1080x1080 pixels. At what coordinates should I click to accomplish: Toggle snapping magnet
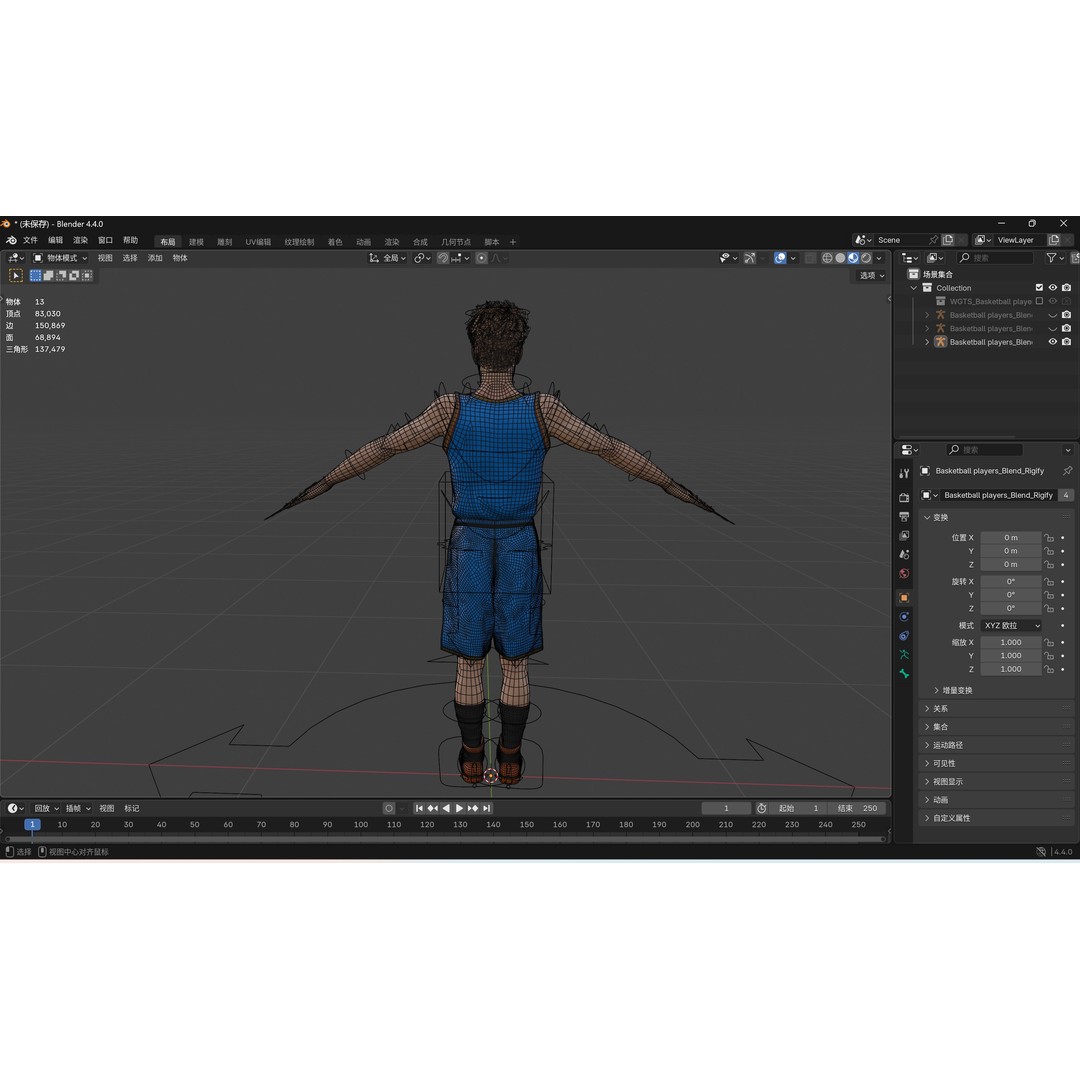[x=443, y=258]
